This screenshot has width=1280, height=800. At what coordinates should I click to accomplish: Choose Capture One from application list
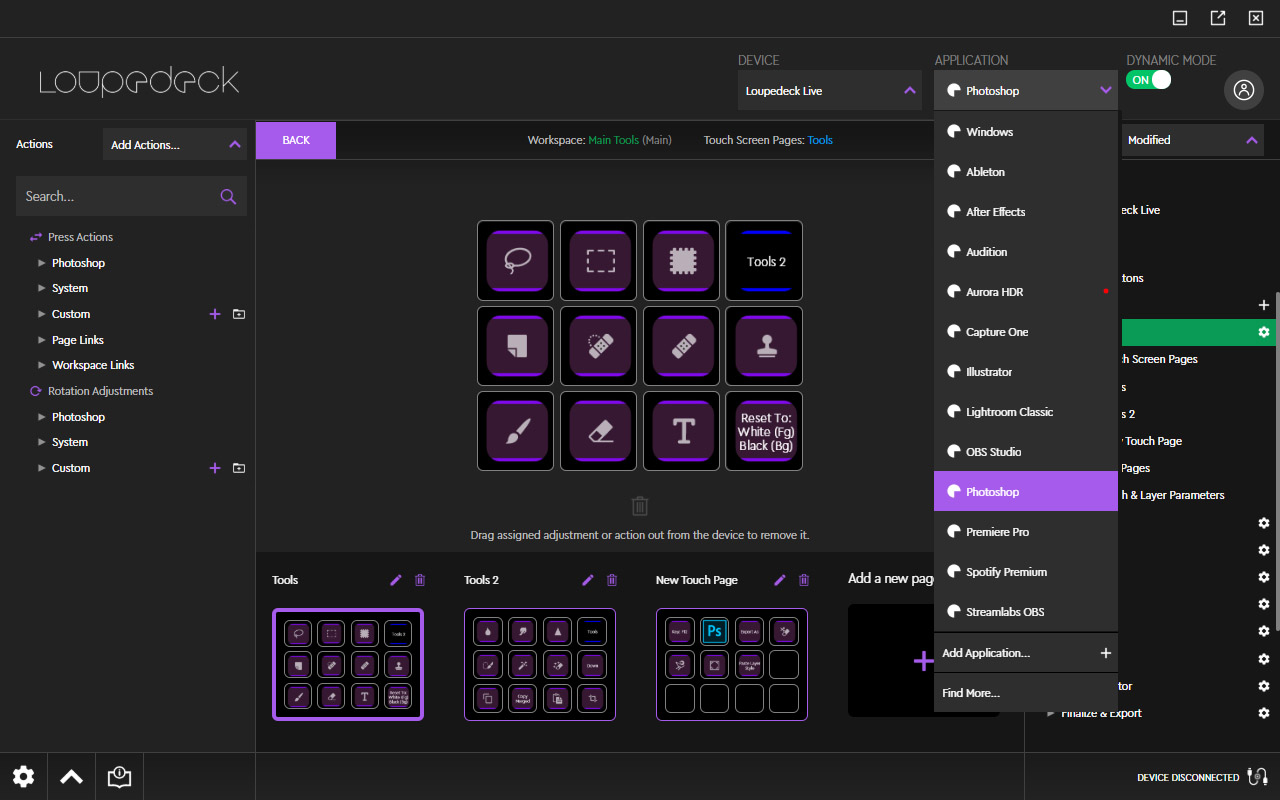pos(1026,332)
